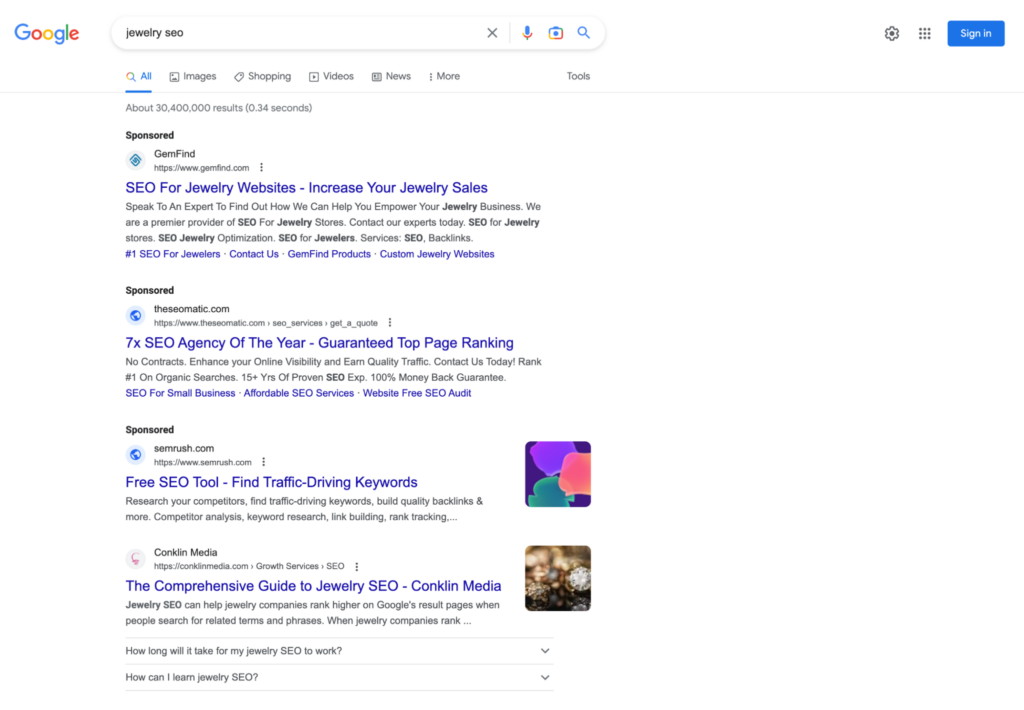Switch to the Images tab
1024x710 pixels.
tap(193, 76)
